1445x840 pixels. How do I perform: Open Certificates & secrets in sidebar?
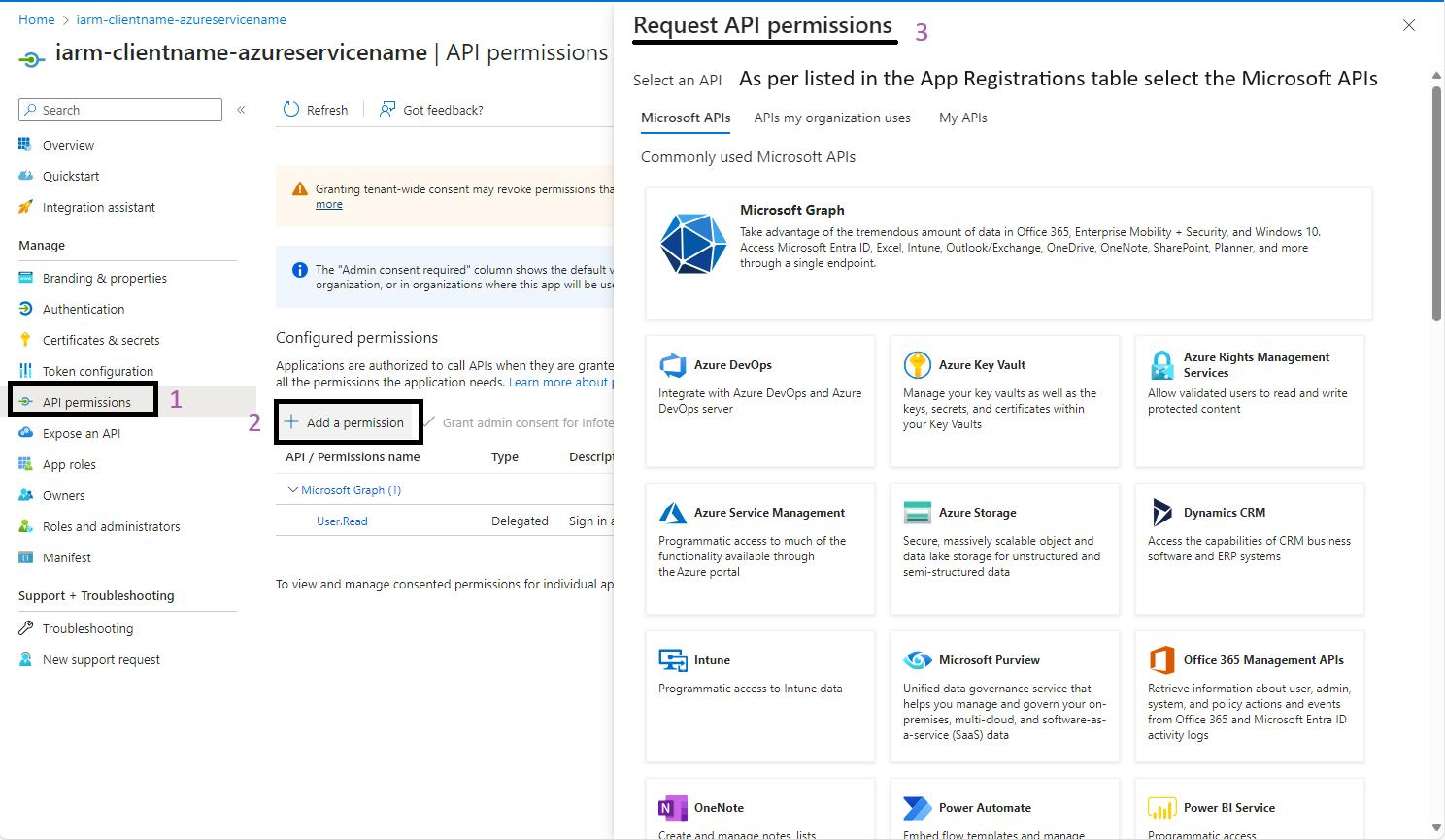101,340
